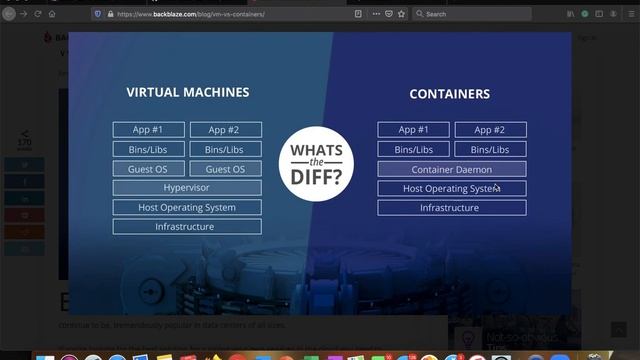The height and width of the screenshot is (360, 640).
Task: Click Bins/Libs below App #1 in Virtual Machines
Action: 149,149
